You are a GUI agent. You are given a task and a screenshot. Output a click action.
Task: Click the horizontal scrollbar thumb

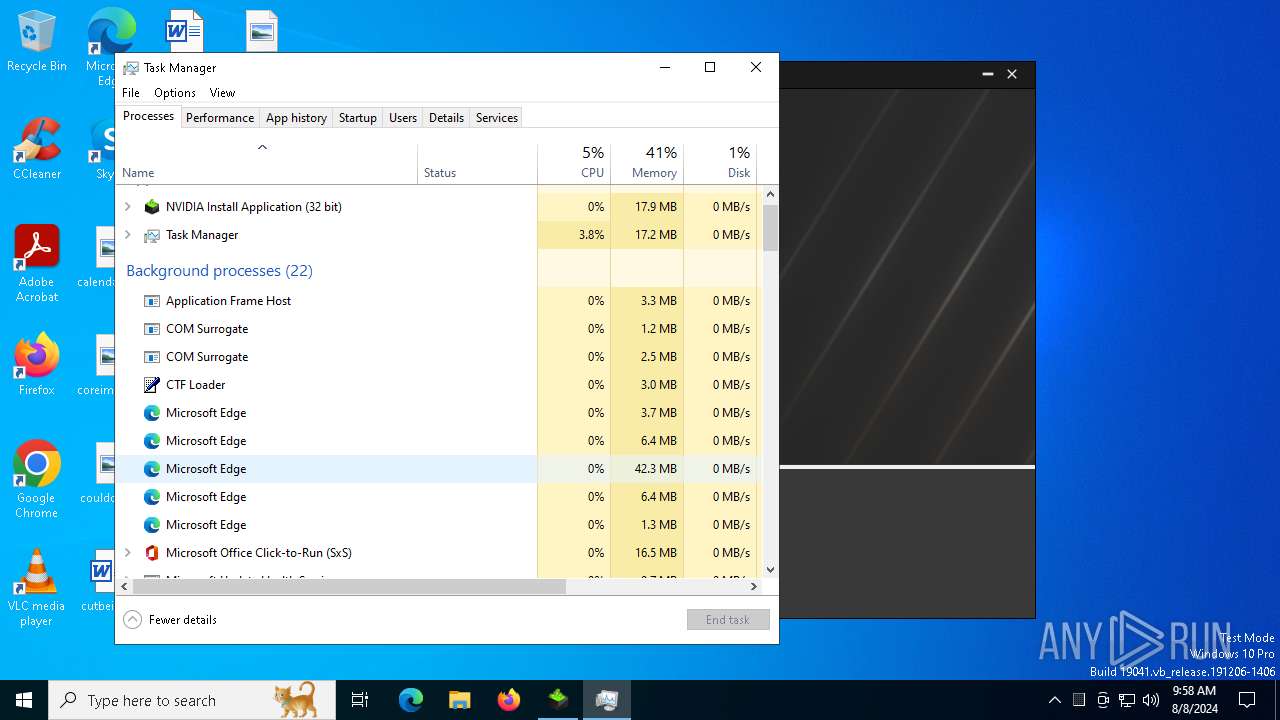tap(349, 587)
